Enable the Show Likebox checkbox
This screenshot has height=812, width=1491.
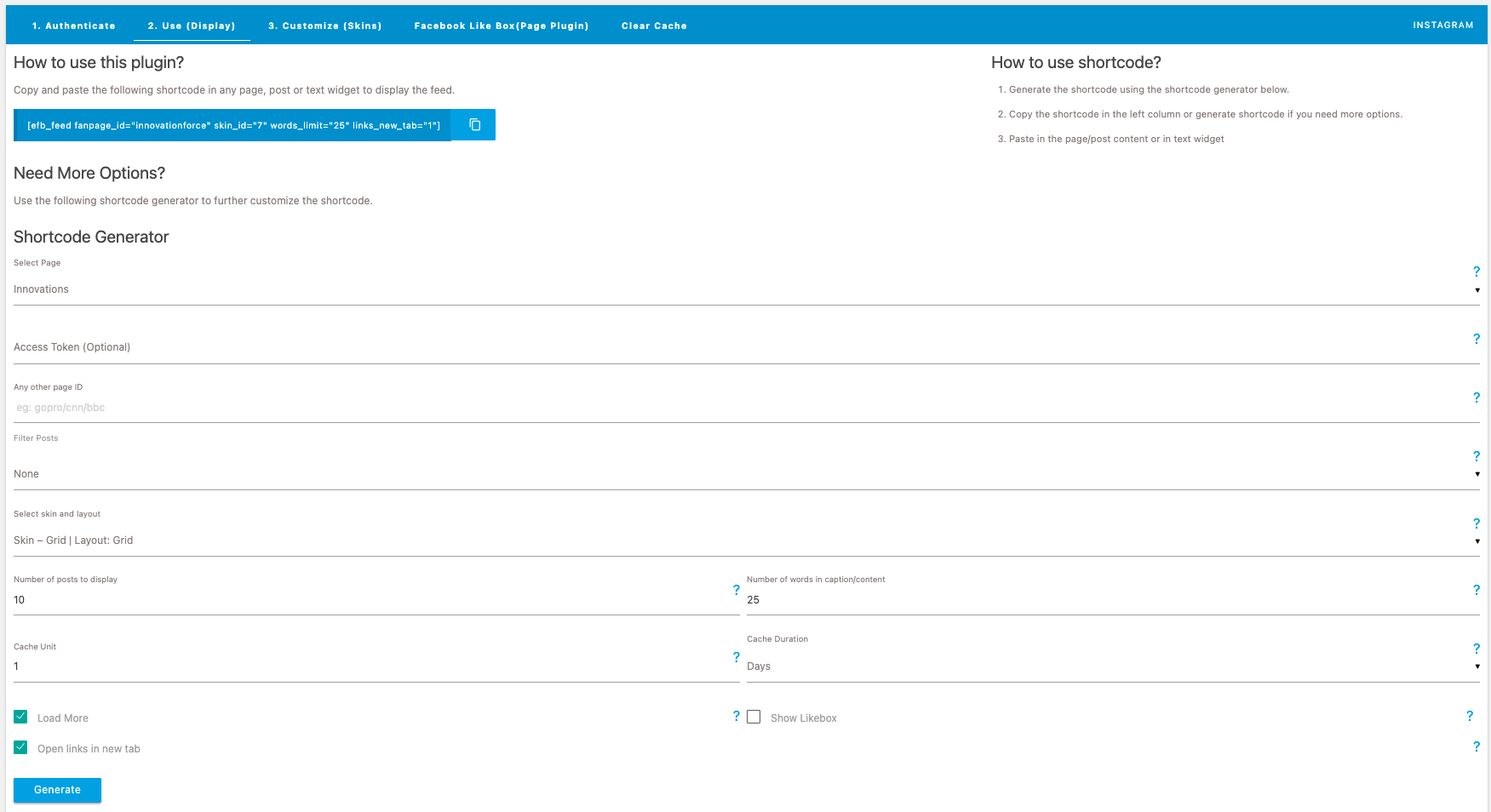coord(754,717)
